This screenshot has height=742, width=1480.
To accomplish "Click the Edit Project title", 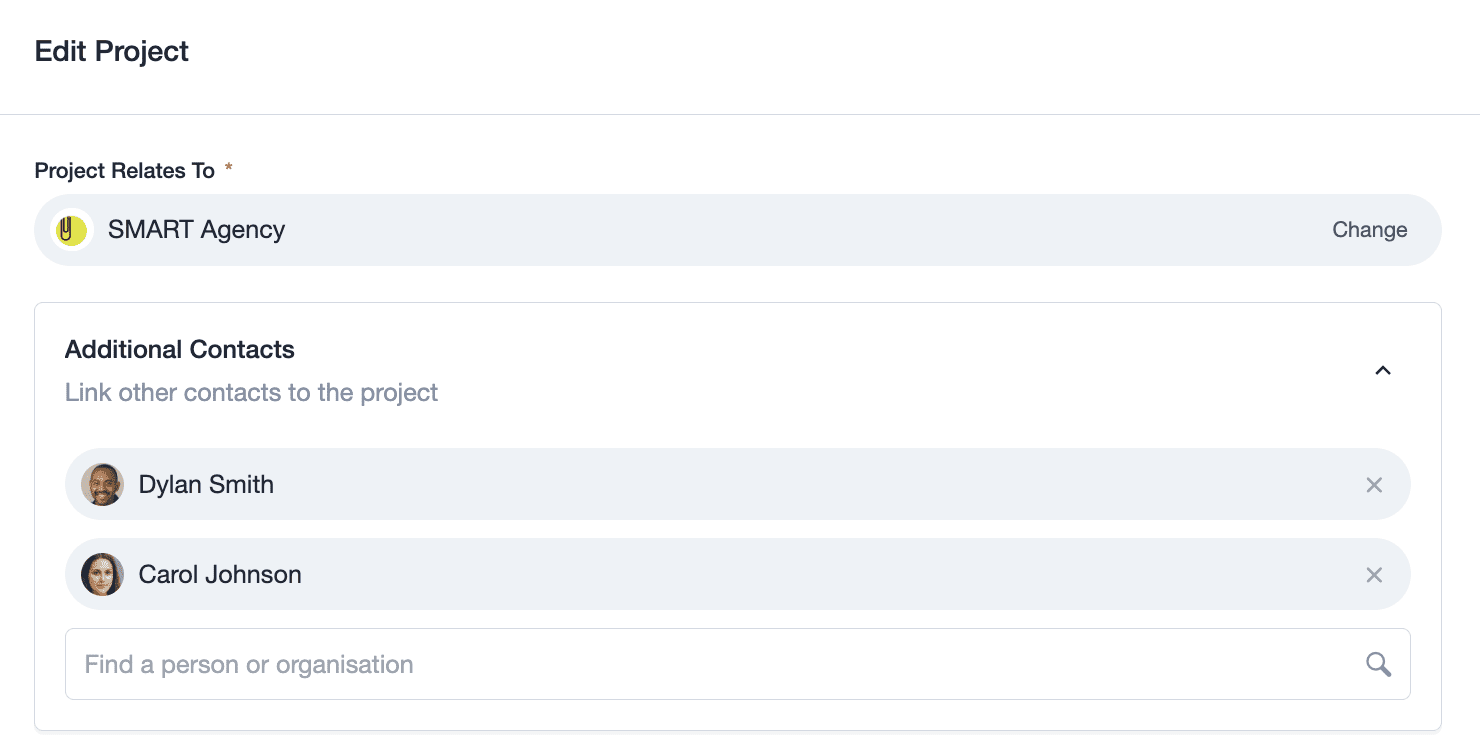I will [112, 51].
